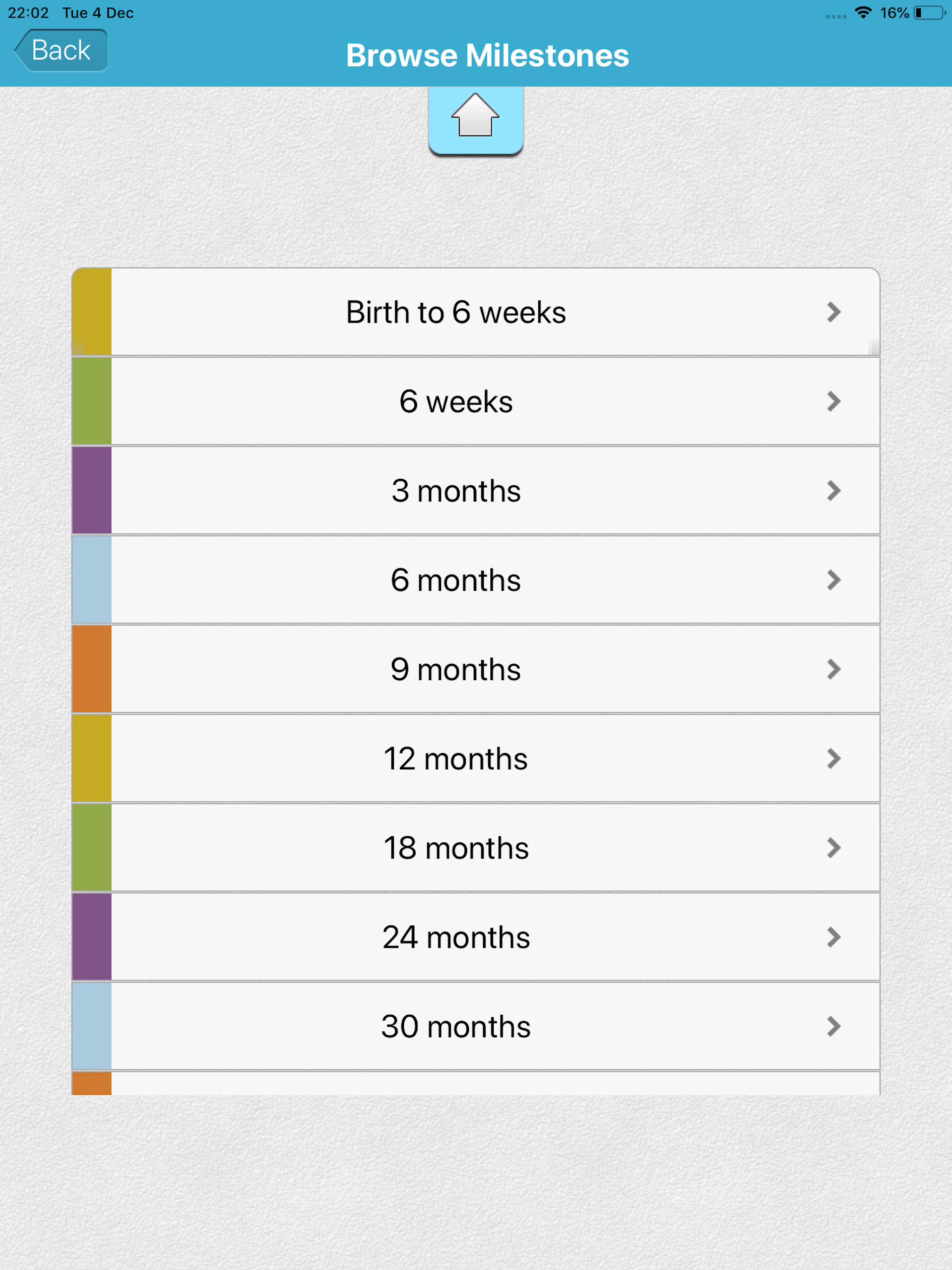Expand the 6 months chevron arrow
The width and height of the screenshot is (952, 1270).
coord(833,580)
